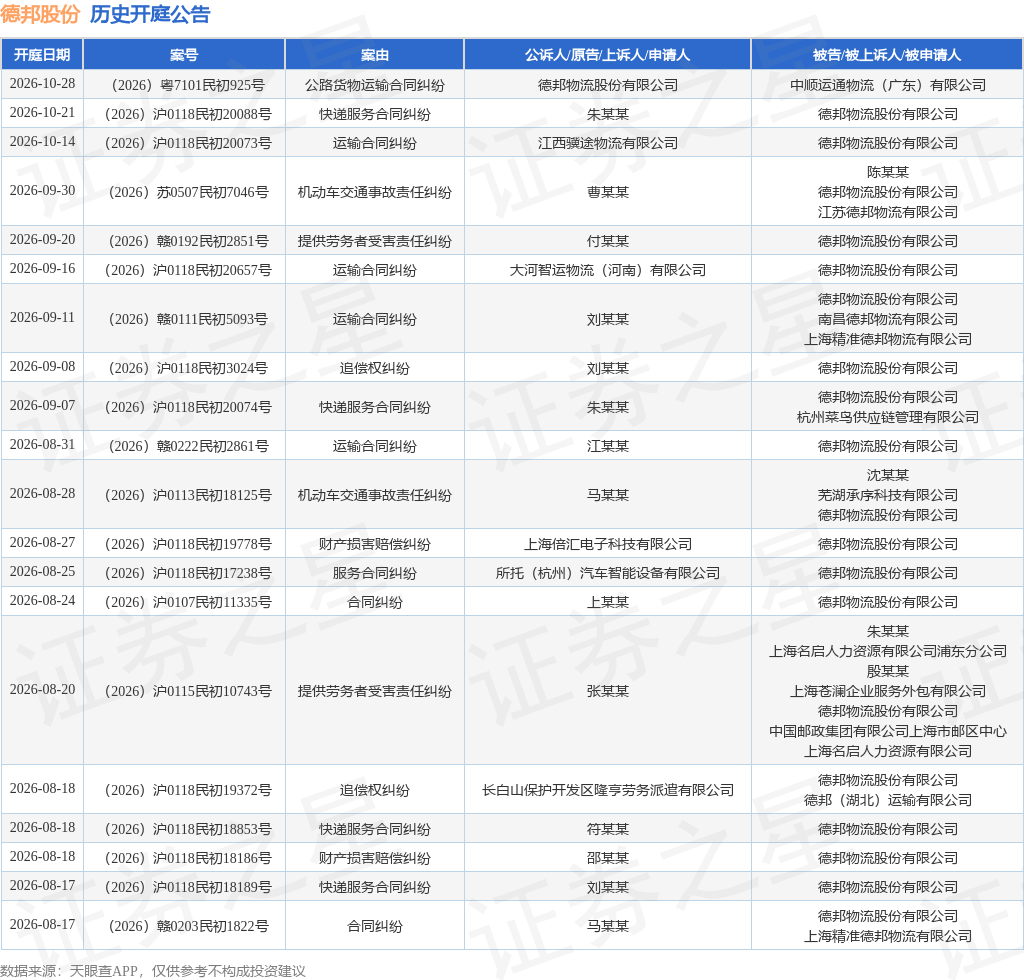This screenshot has height=980, width=1024.
Task: Click the 历史开庭公告 heading
Action: point(150,14)
